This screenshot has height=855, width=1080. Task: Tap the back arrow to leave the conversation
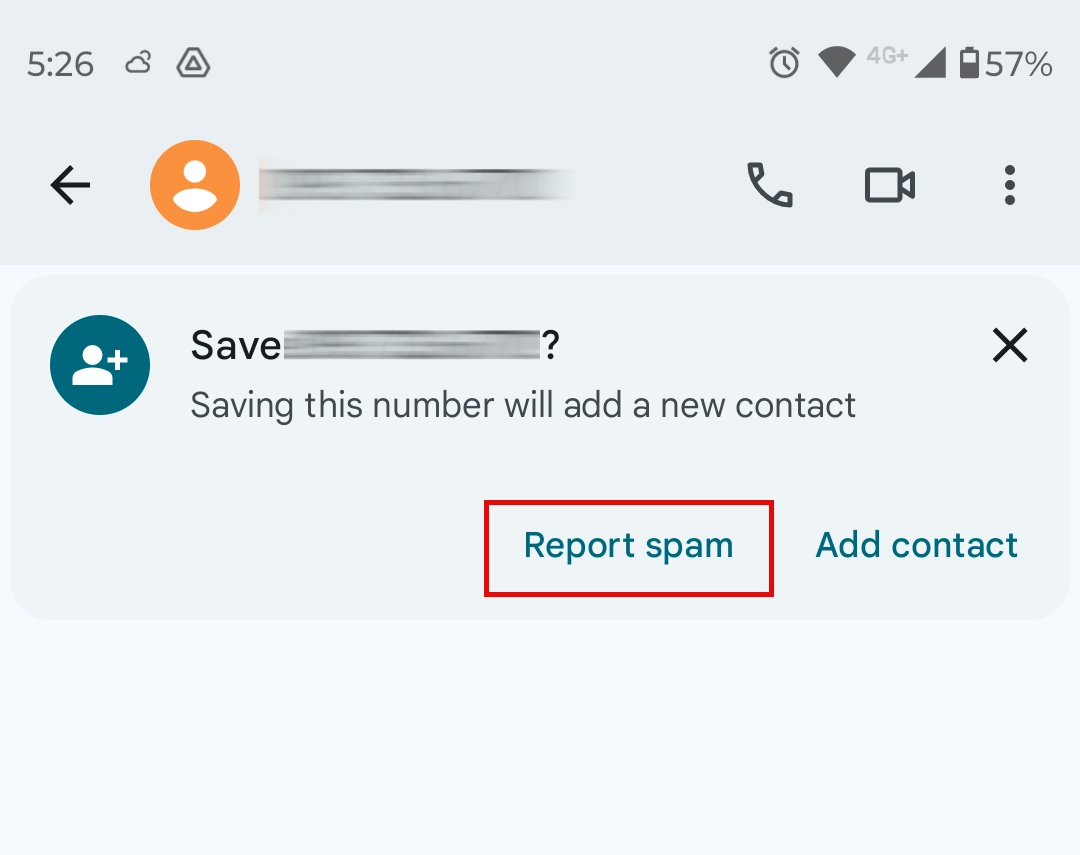(x=69, y=185)
